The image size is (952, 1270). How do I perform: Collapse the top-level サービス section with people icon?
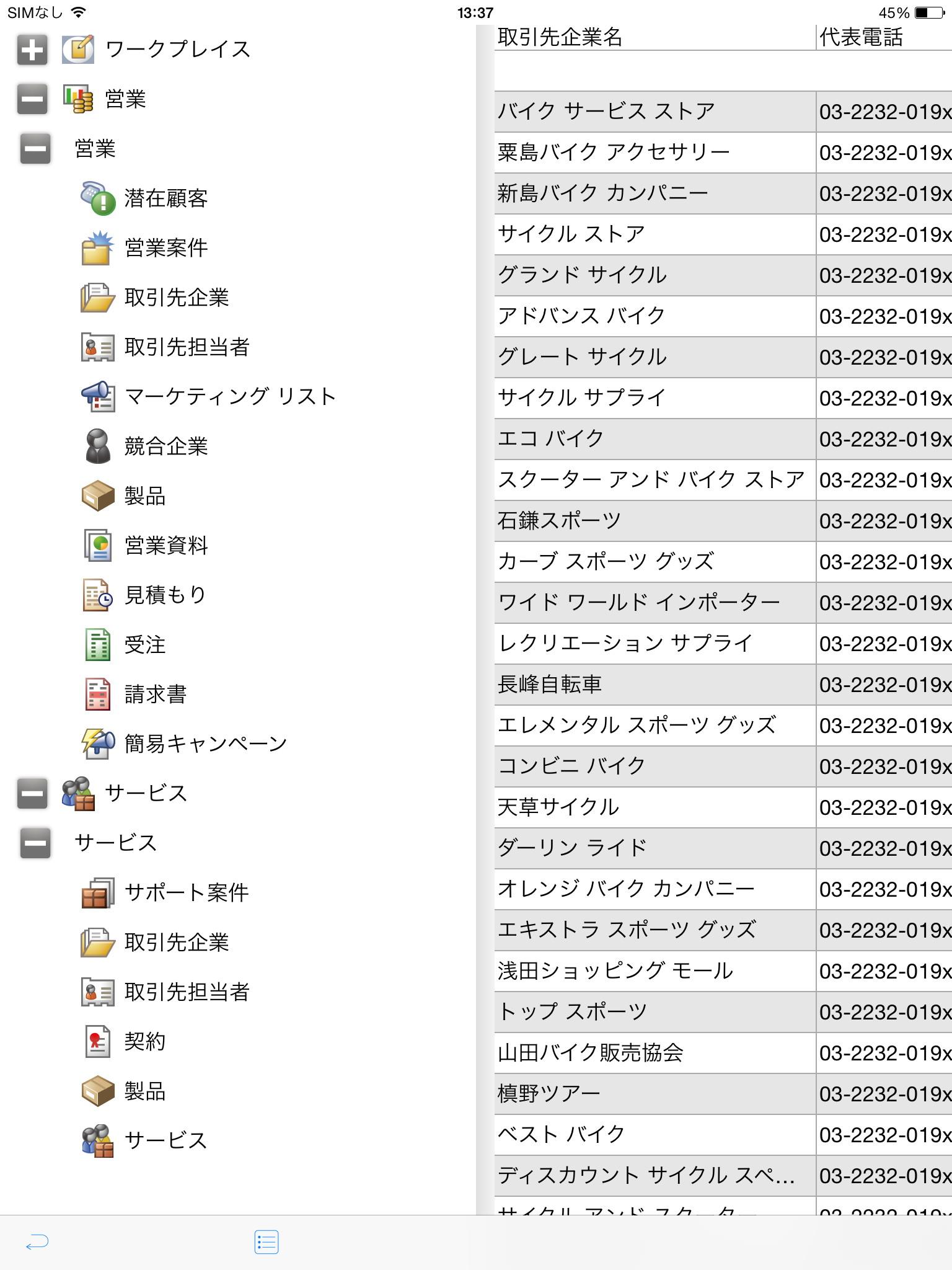click(32, 794)
